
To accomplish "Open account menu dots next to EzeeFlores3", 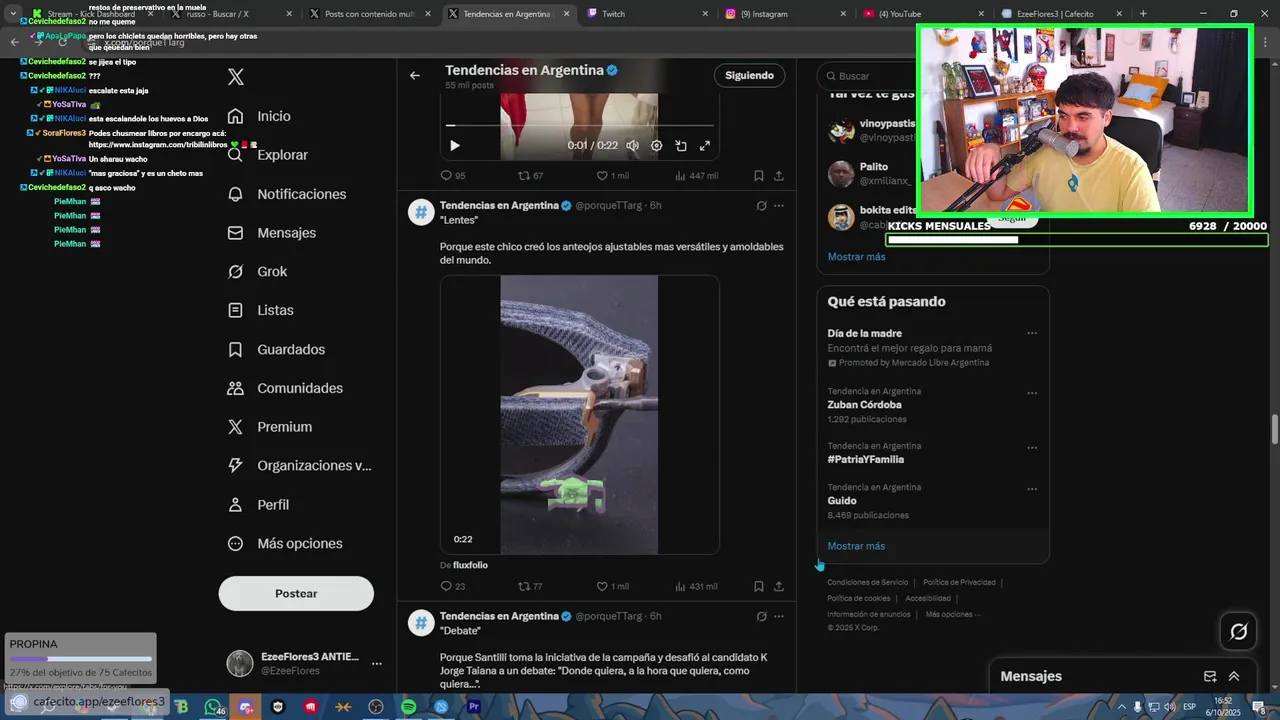I will (x=377, y=663).
